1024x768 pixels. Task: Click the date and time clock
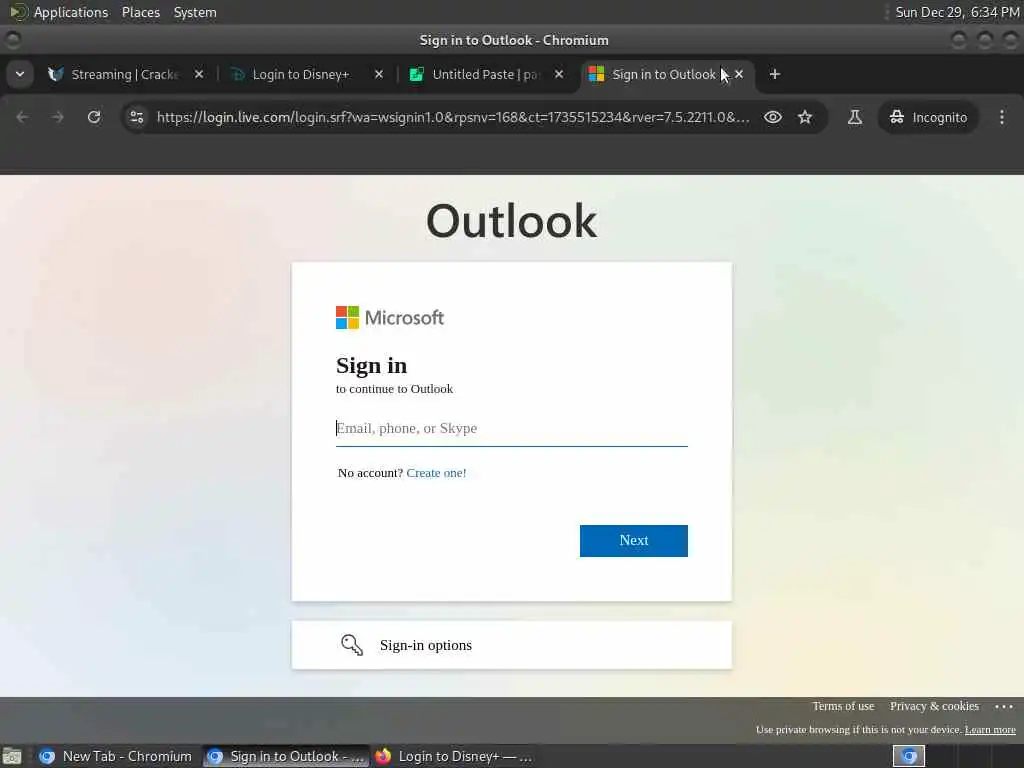pos(957,12)
